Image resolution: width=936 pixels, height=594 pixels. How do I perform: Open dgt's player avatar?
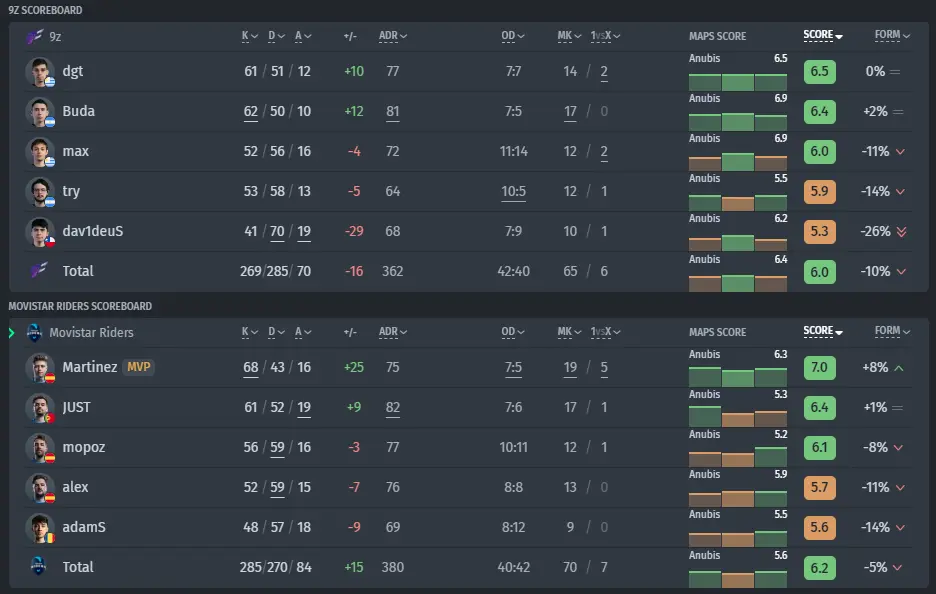coord(40,72)
